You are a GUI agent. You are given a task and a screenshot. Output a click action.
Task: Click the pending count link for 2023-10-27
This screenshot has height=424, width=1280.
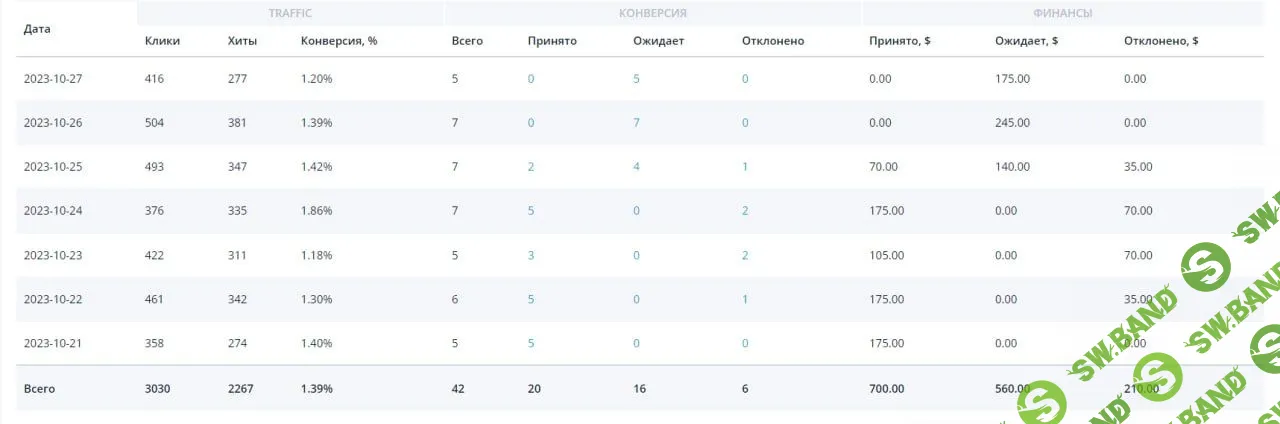click(636, 79)
